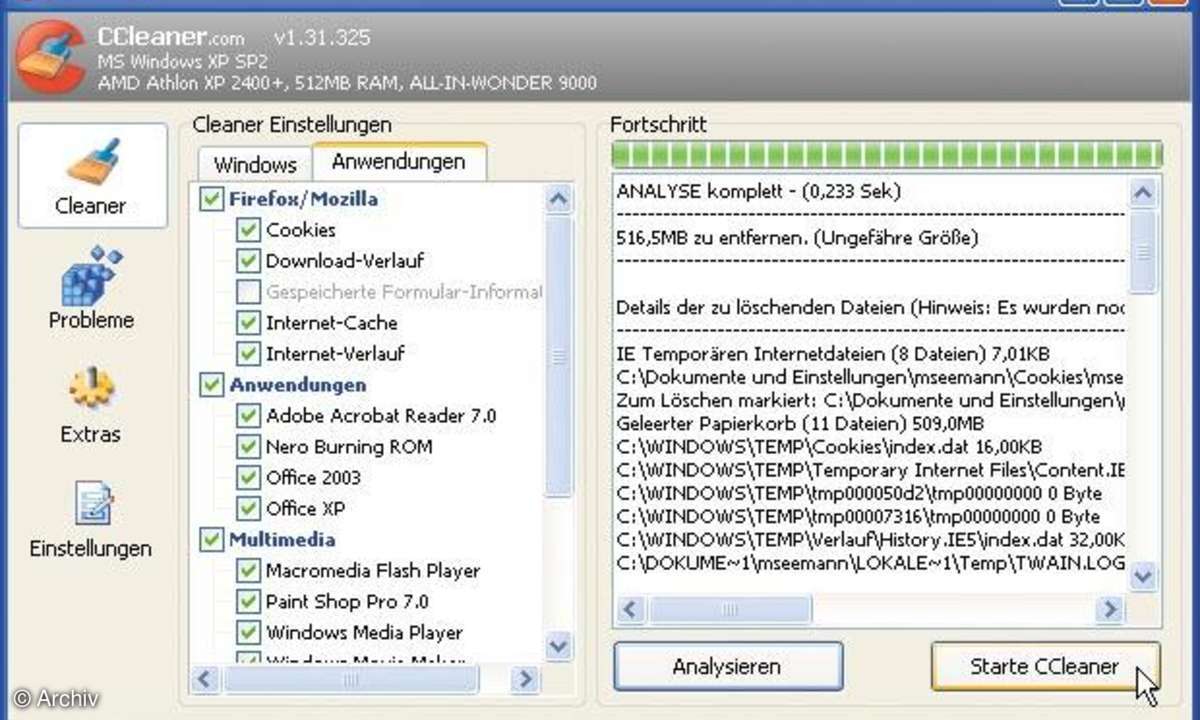Select 'tmp00007316\tmp00000000 0 Byte' line
The image size is (1200, 720).
(858, 517)
